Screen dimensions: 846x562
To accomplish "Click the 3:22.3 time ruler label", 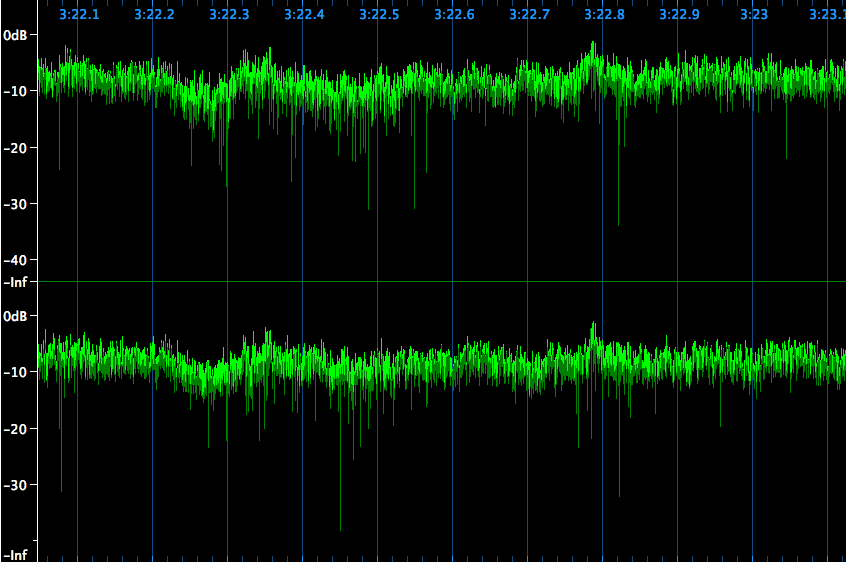I will 229,15.
